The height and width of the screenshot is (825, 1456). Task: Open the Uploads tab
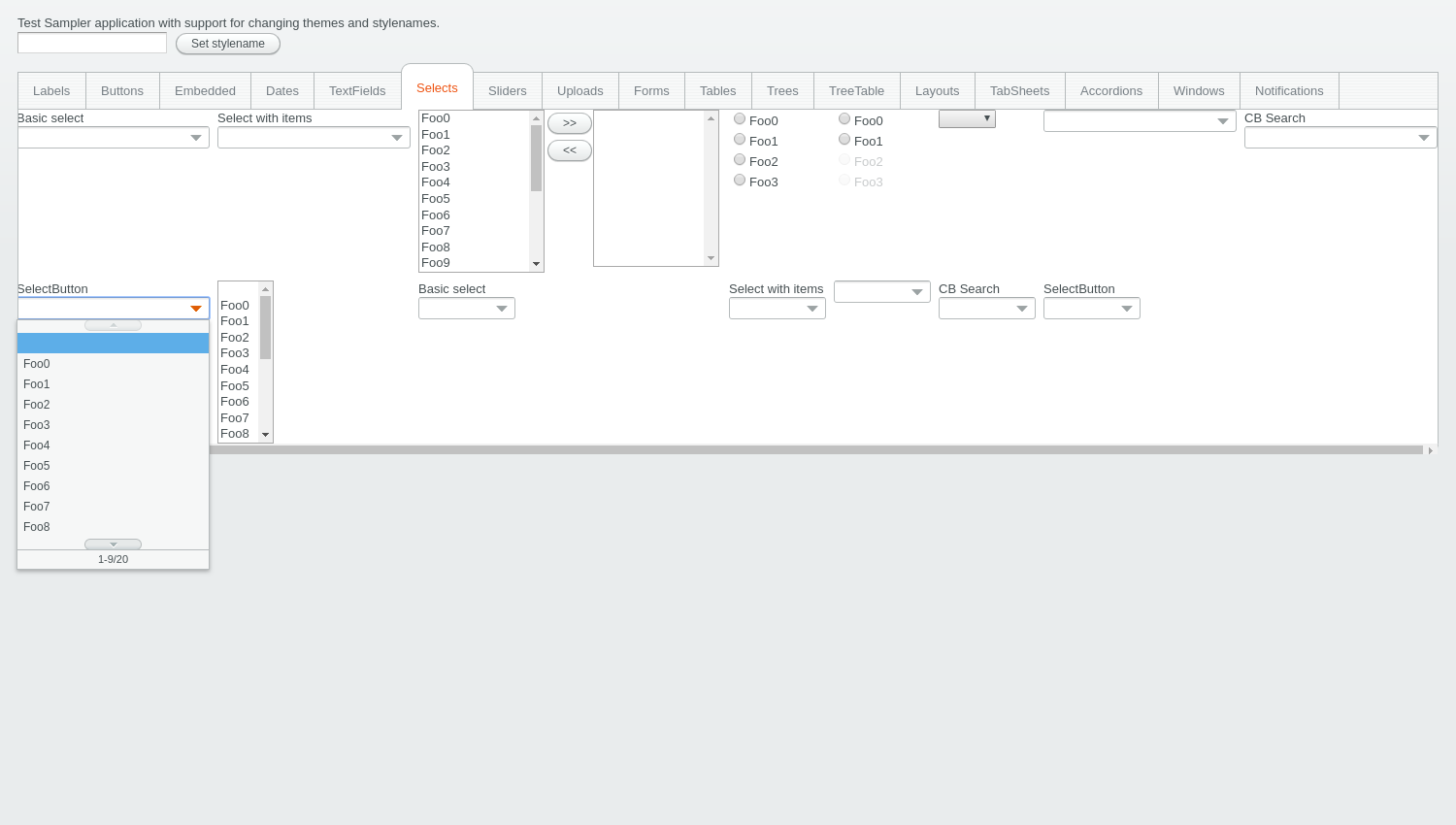pyautogui.click(x=580, y=91)
